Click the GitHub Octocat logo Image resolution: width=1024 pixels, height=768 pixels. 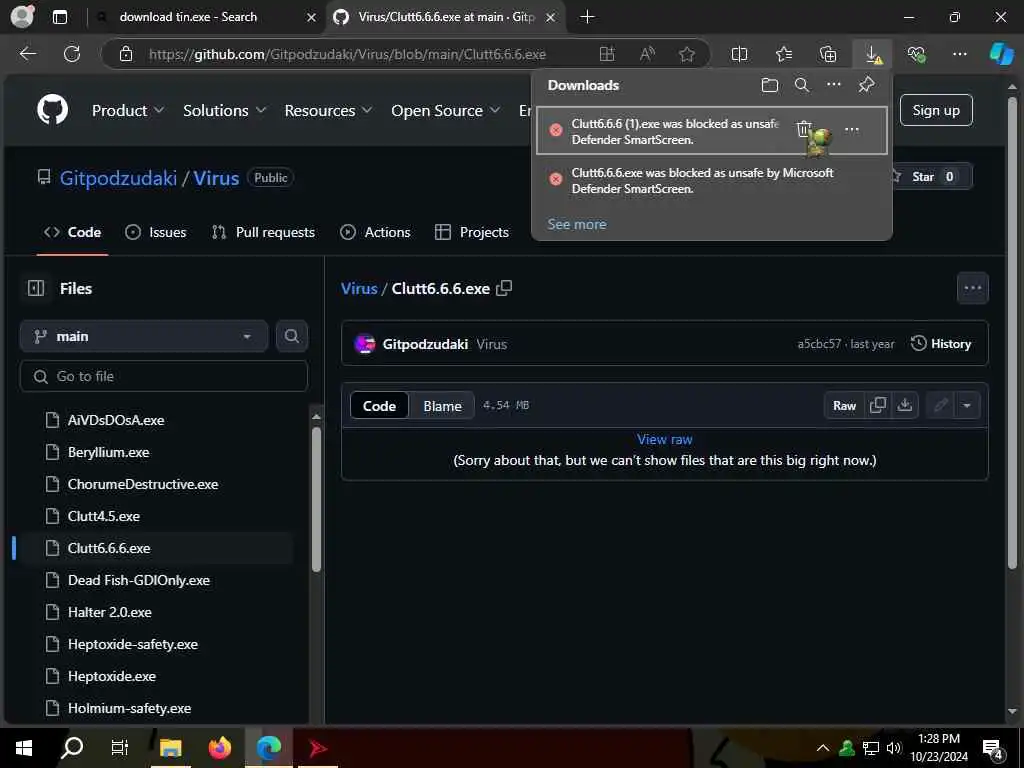pos(52,110)
